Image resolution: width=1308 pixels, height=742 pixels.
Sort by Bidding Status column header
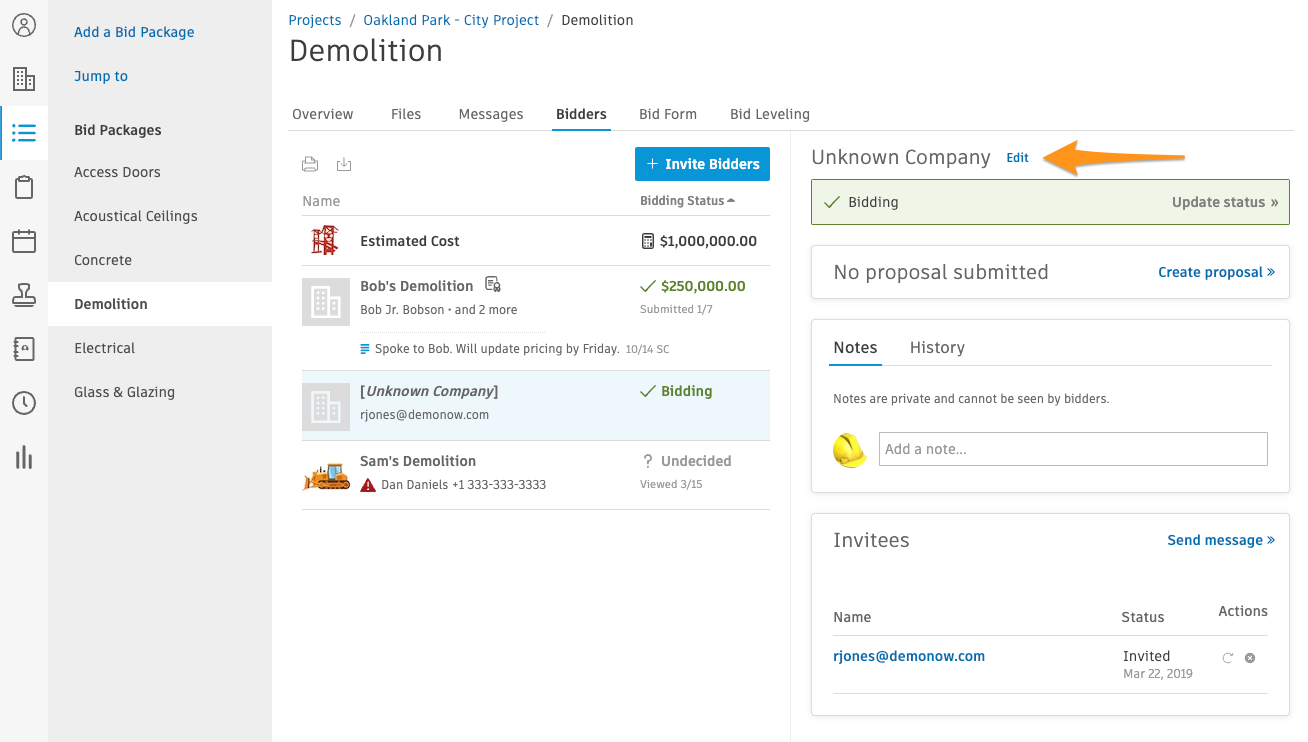(687, 201)
